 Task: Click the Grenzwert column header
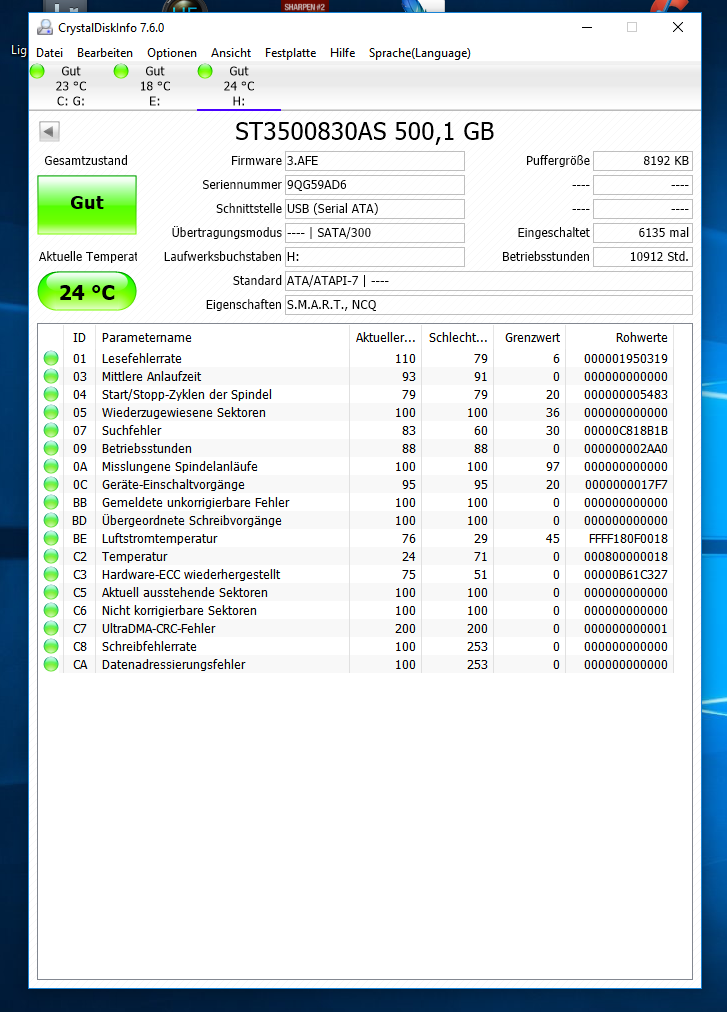click(x=530, y=338)
